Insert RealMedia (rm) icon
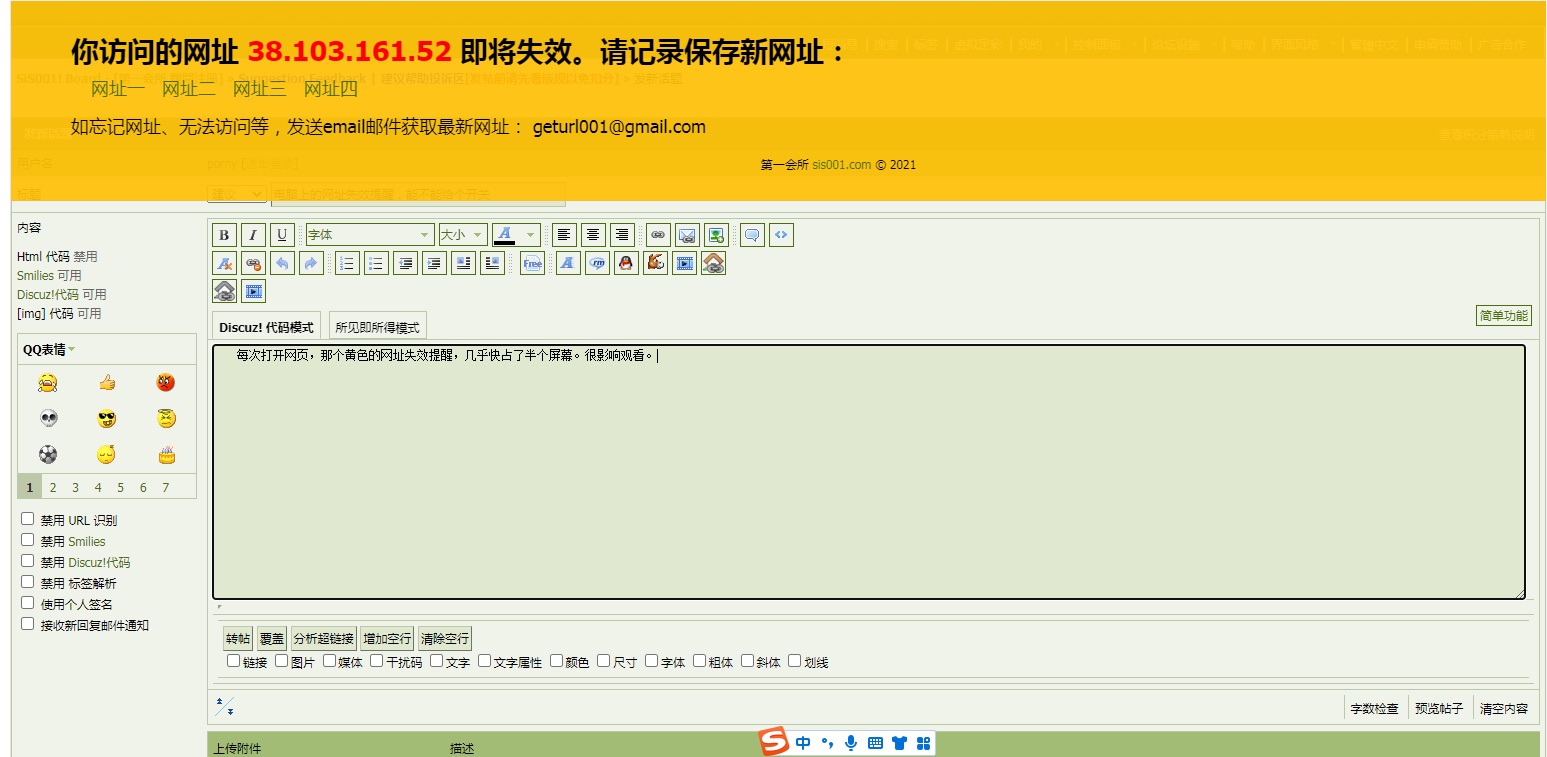The image size is (1547, 757). coord(597,263)
